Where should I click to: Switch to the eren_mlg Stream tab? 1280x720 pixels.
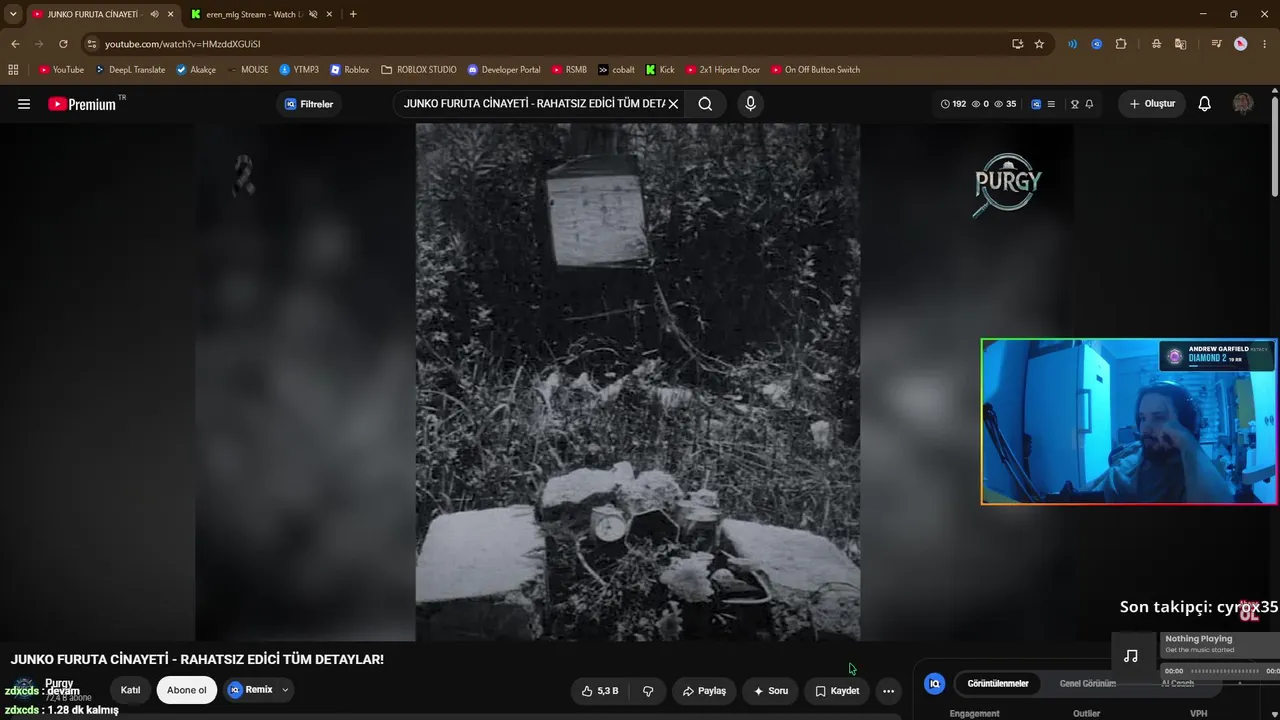(x=262, y=14)
